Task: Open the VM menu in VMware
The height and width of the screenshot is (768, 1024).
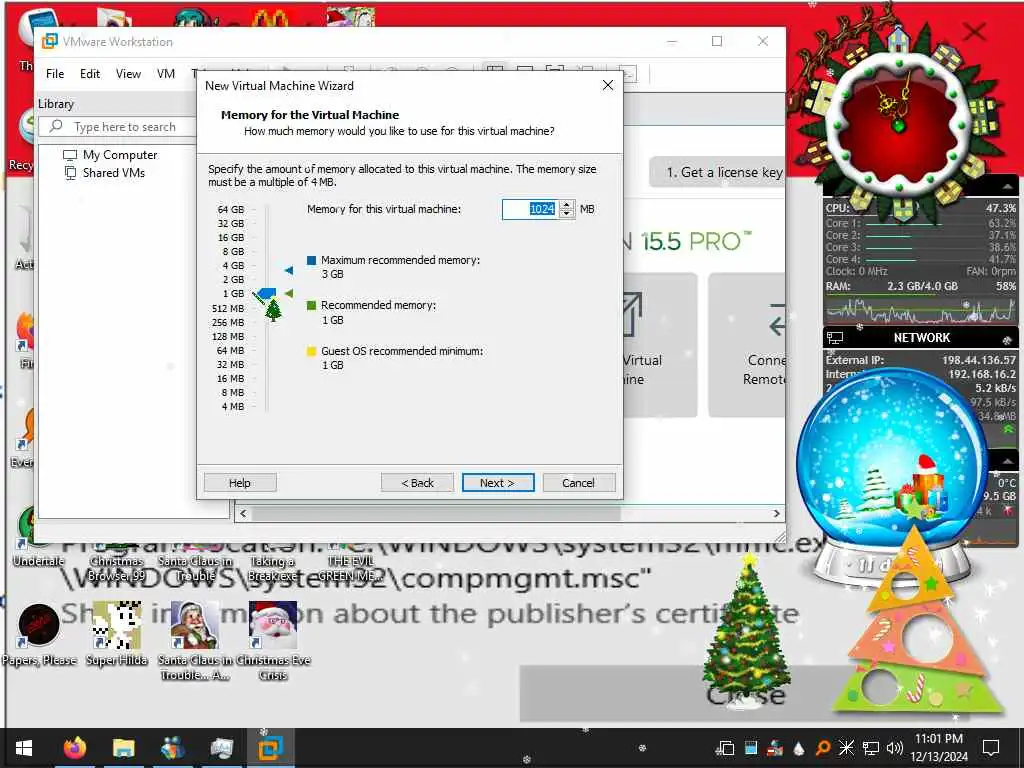Action: pyautogui.click(x=166, y=74)
